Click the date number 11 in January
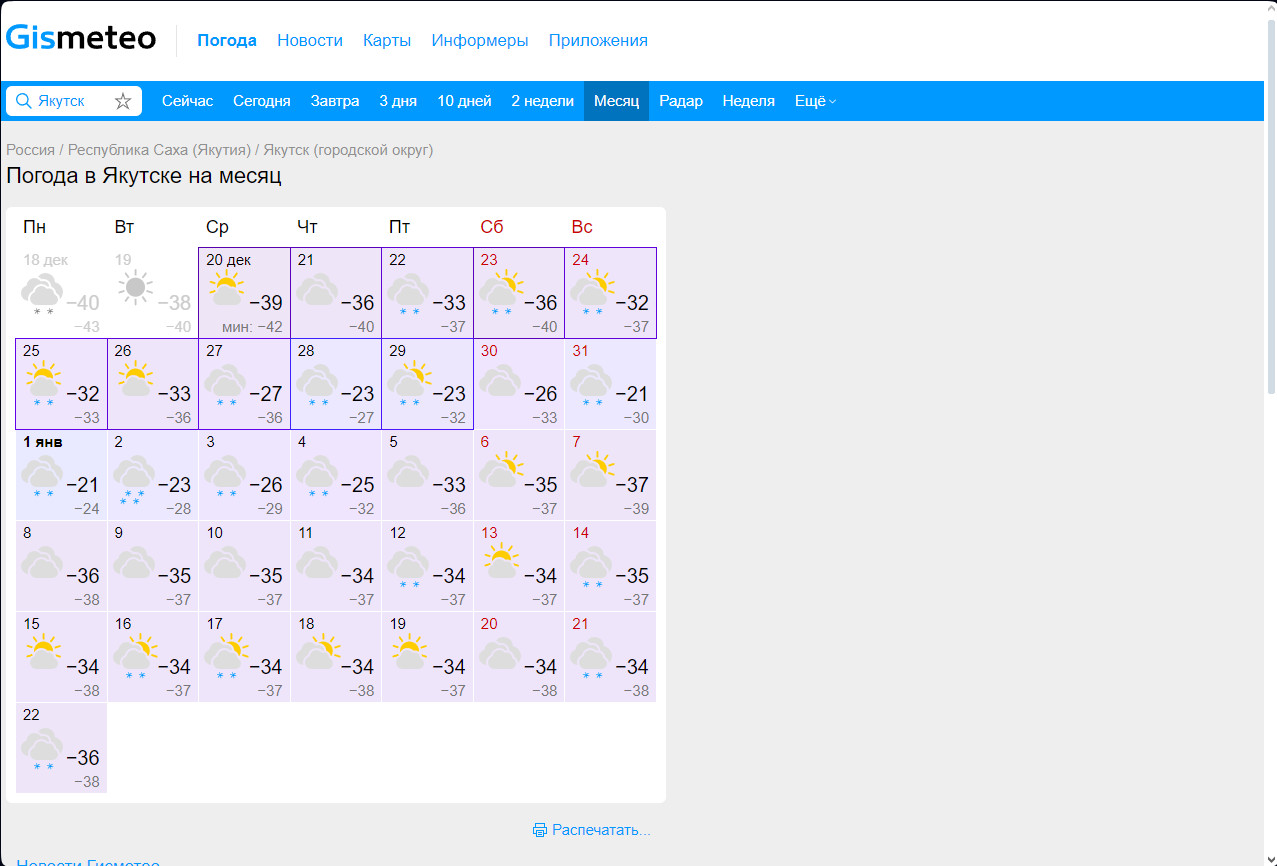1277x866 pixels. 305,533
